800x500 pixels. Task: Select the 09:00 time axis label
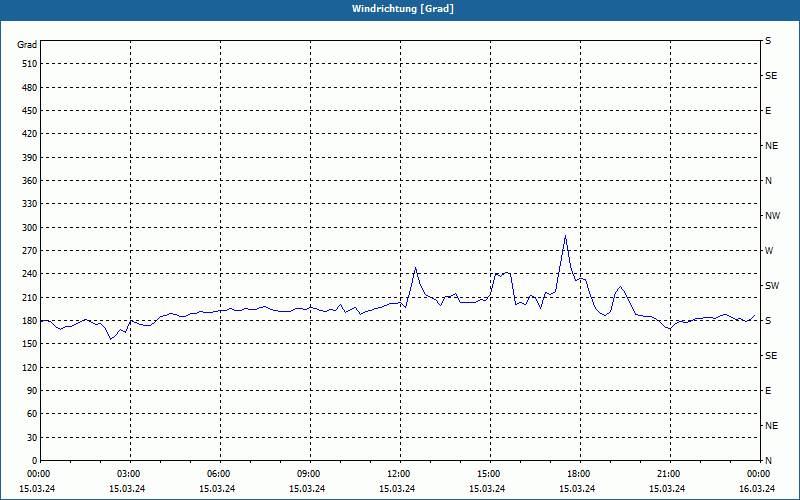point(309,474)
